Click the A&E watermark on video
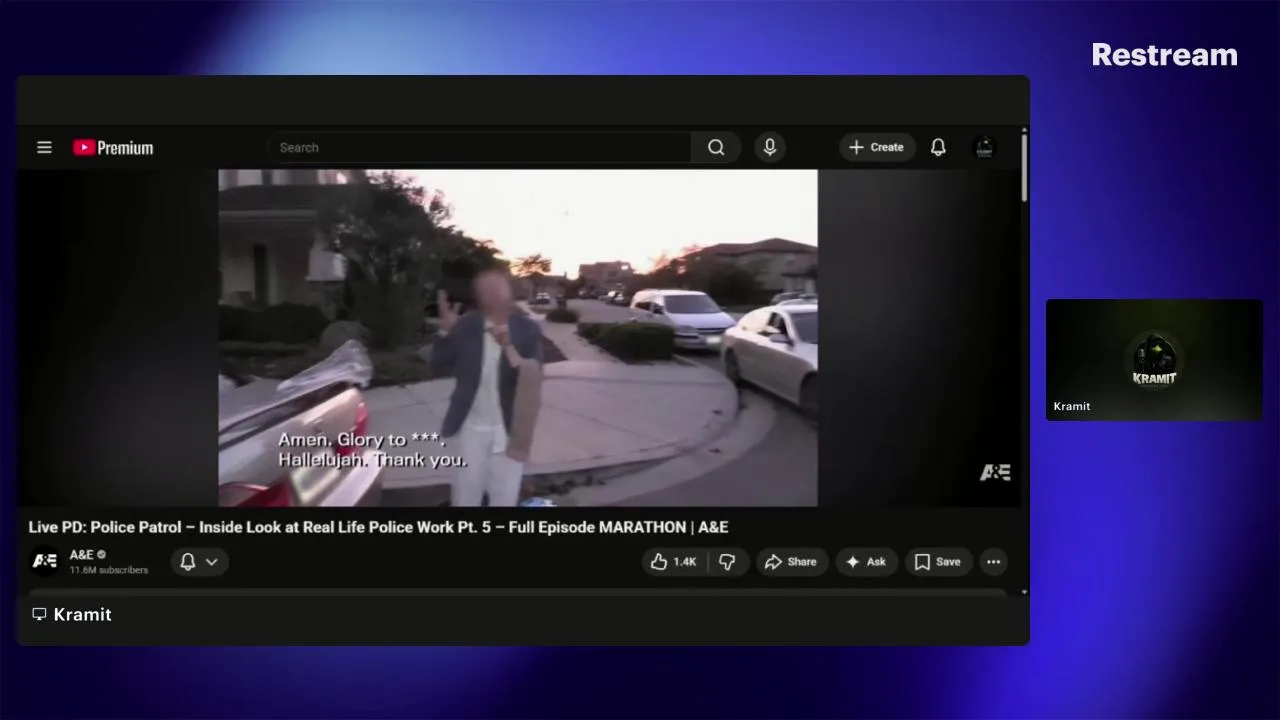Screen dimensions: 1280x720 (x=995, y=472)
